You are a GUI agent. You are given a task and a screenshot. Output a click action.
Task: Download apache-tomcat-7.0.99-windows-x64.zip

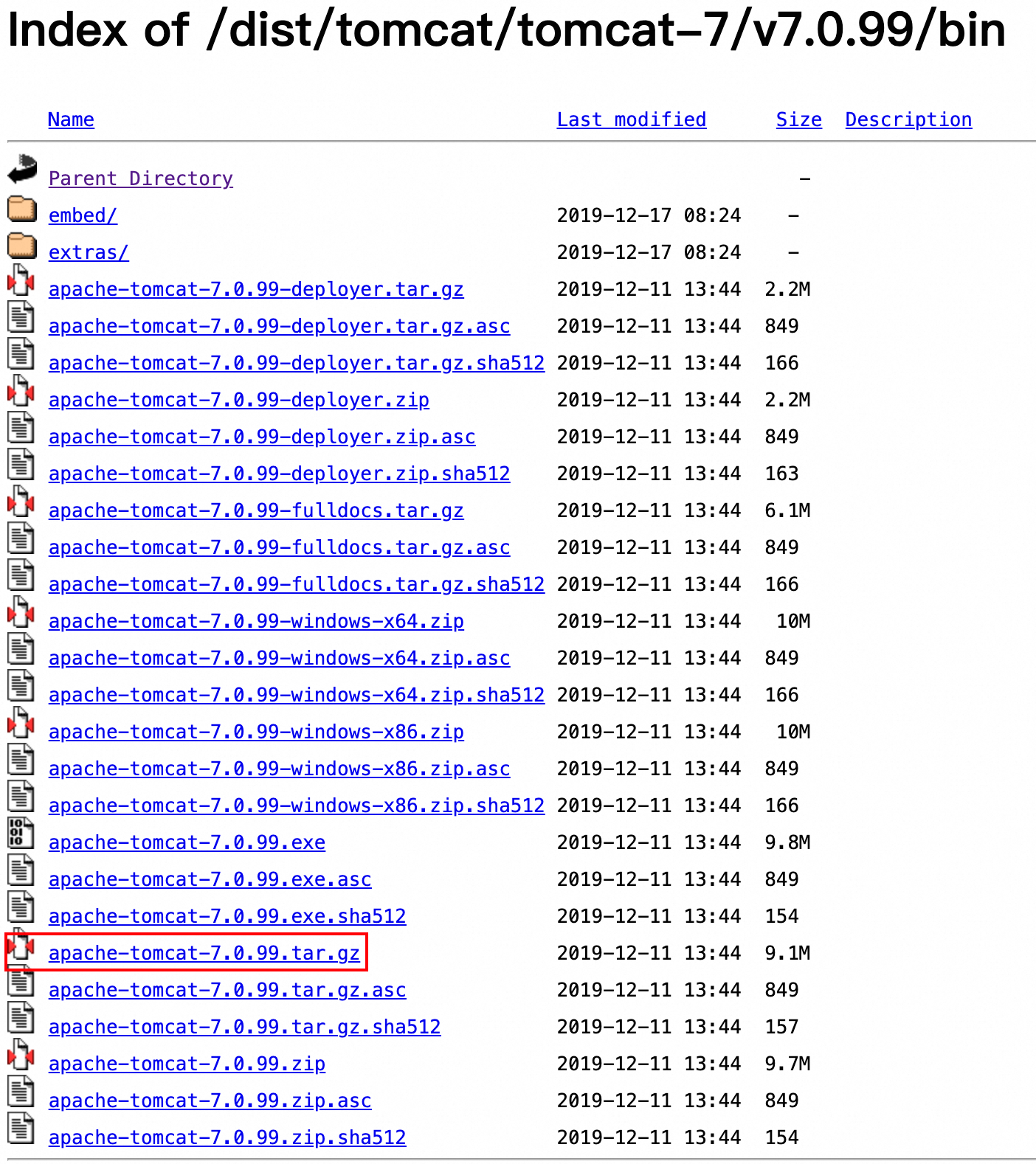click(256, 621)
